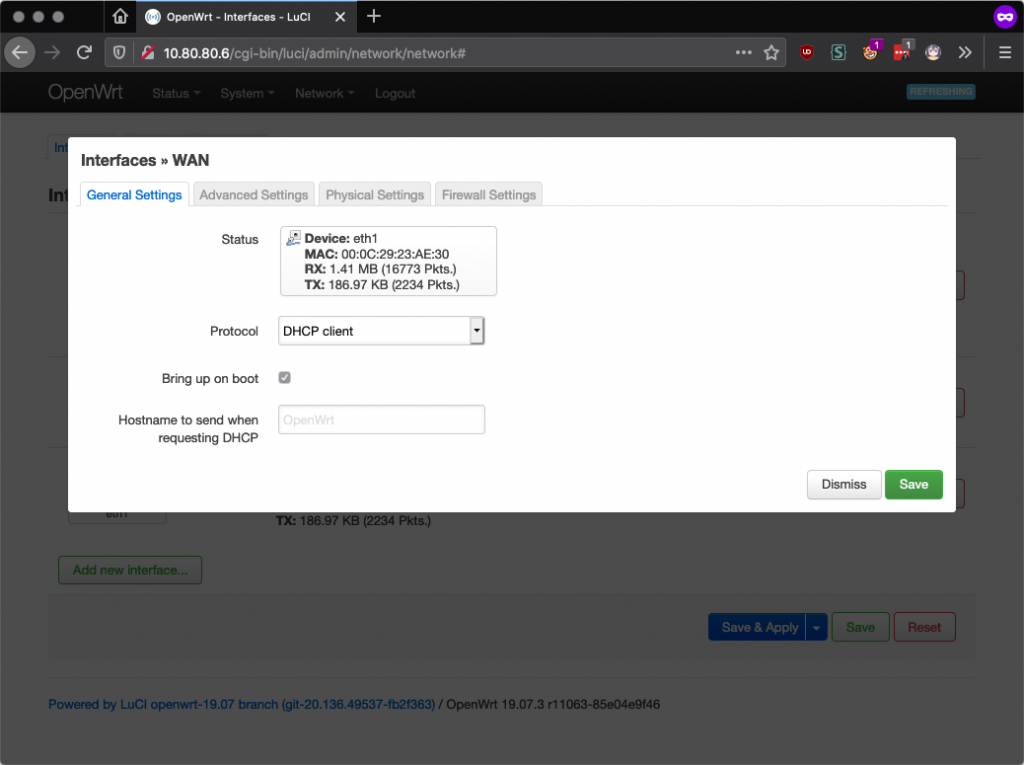This screenshot has height=765, width=1024.
Task: Switch to the Physical Settings tab
Action: (374, 195)
